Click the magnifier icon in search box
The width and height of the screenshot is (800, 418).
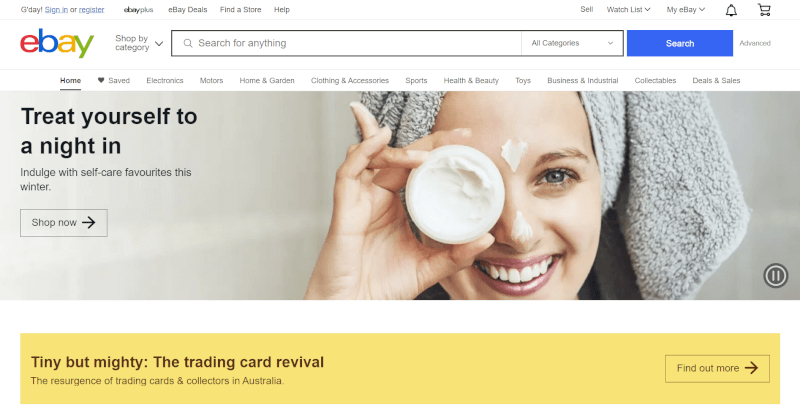tap(188, 43)
